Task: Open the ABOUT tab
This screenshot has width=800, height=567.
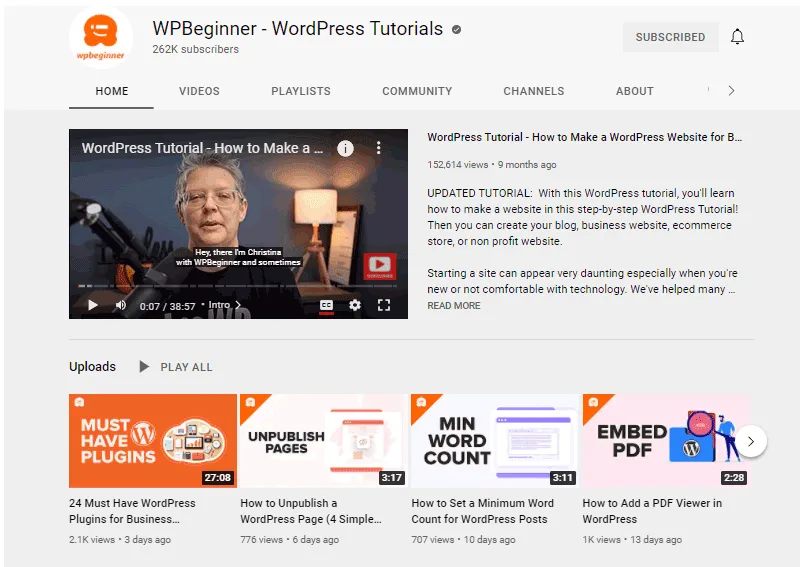Action: (x=634, y=91)
